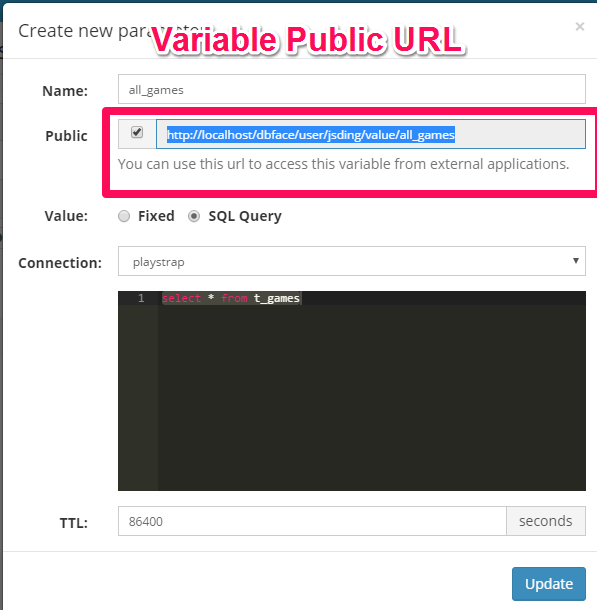The width and height of the screenshot is (597, 610).
Task: Uncheck the Public checkbox
Action: [x=137, y=132]
